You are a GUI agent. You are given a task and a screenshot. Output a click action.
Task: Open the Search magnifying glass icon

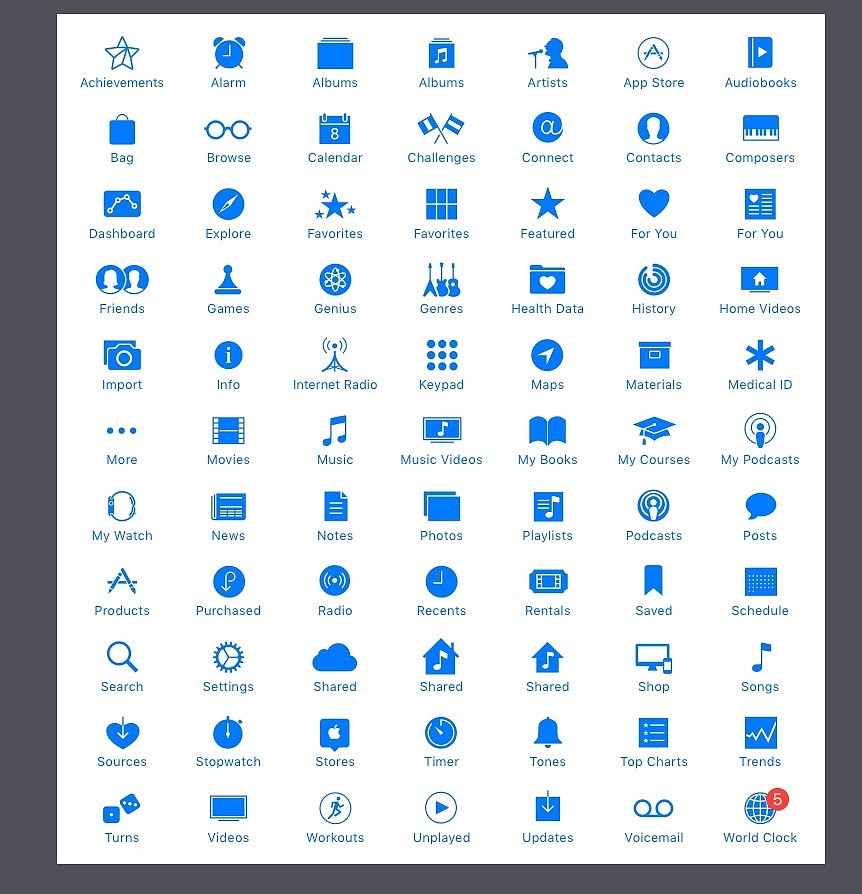pyautogui.click(x=122, y=657)
